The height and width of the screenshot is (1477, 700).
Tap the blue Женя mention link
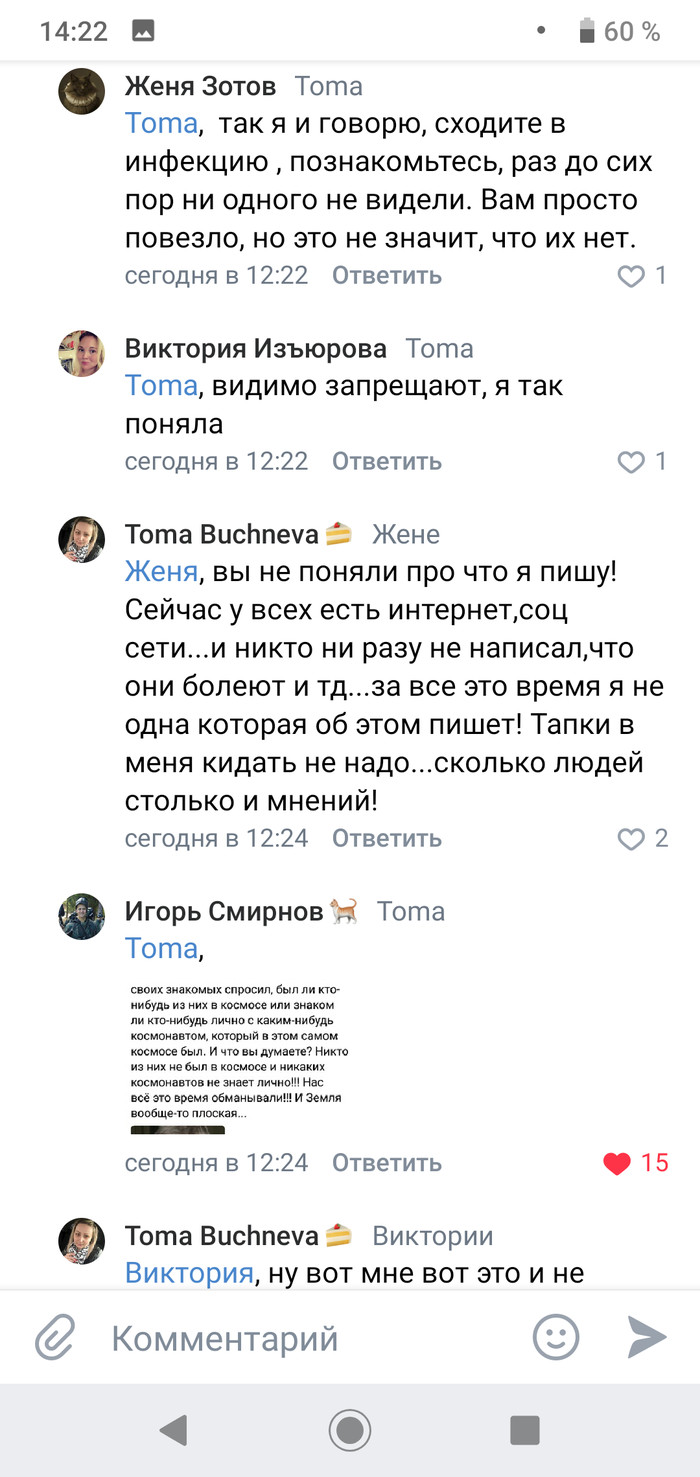click(x=160, y=572)
